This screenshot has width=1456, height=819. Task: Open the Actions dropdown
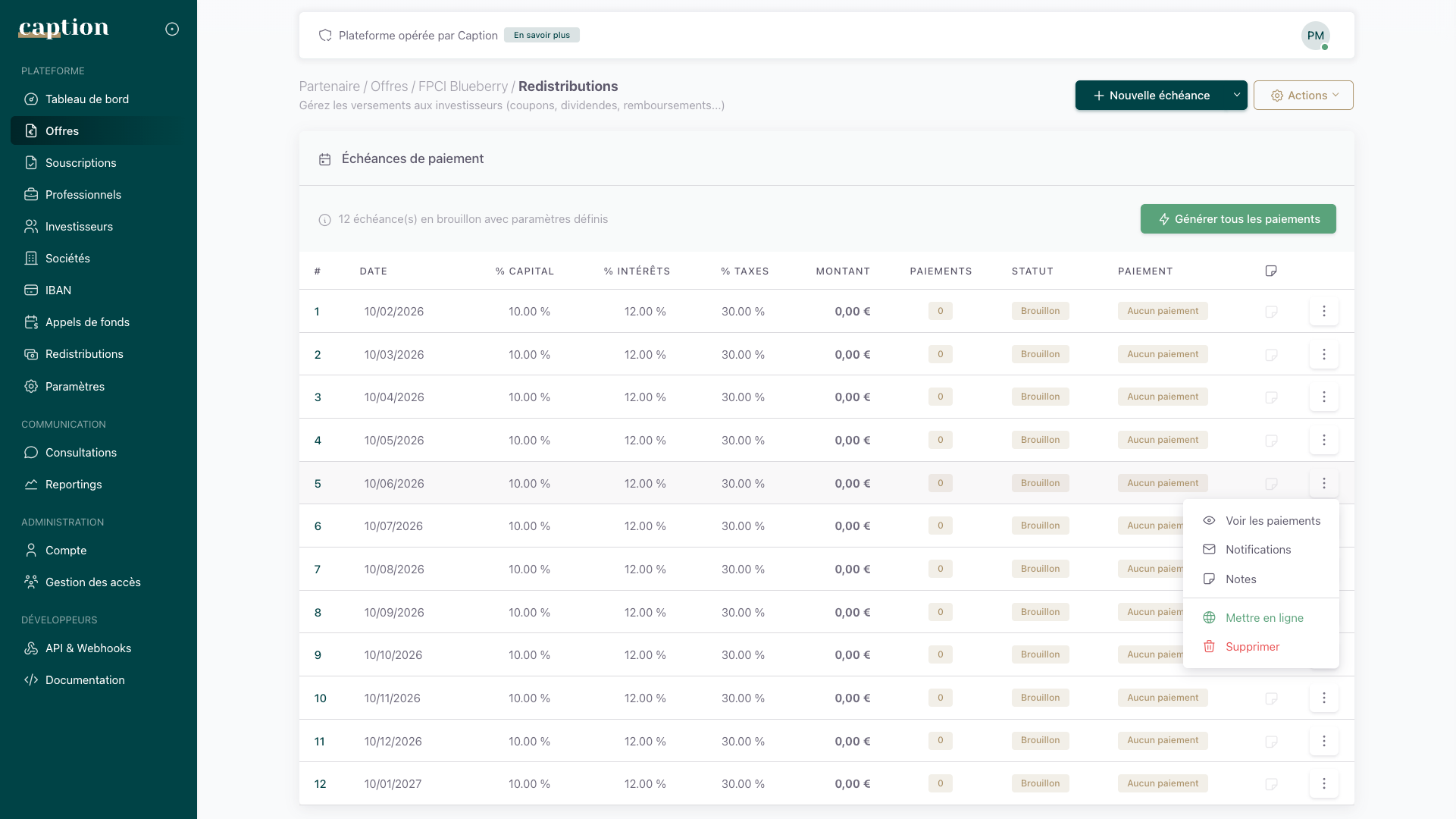[1303, 96]
